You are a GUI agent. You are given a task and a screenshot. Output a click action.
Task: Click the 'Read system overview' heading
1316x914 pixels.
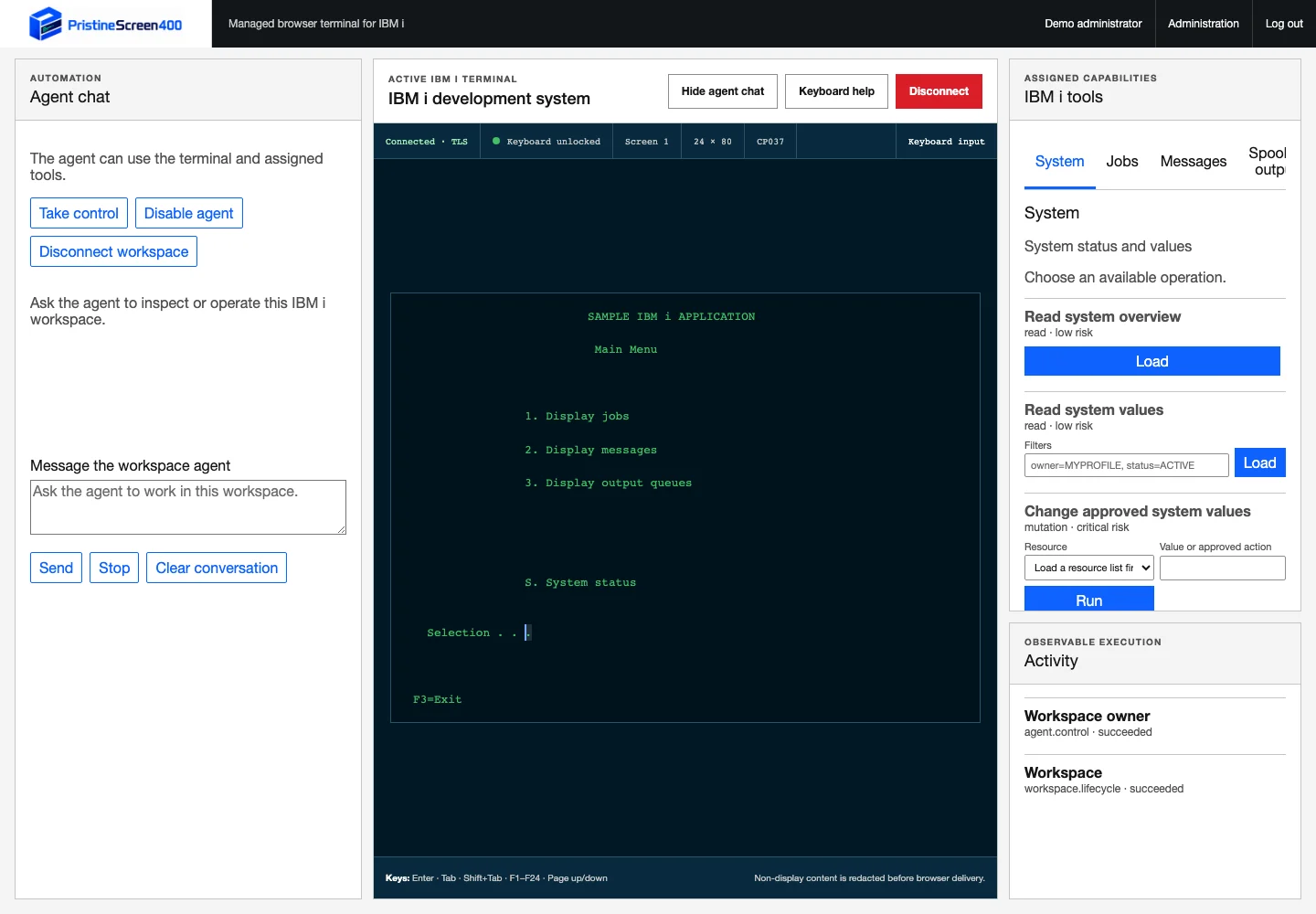click(x=1102, y=316)
